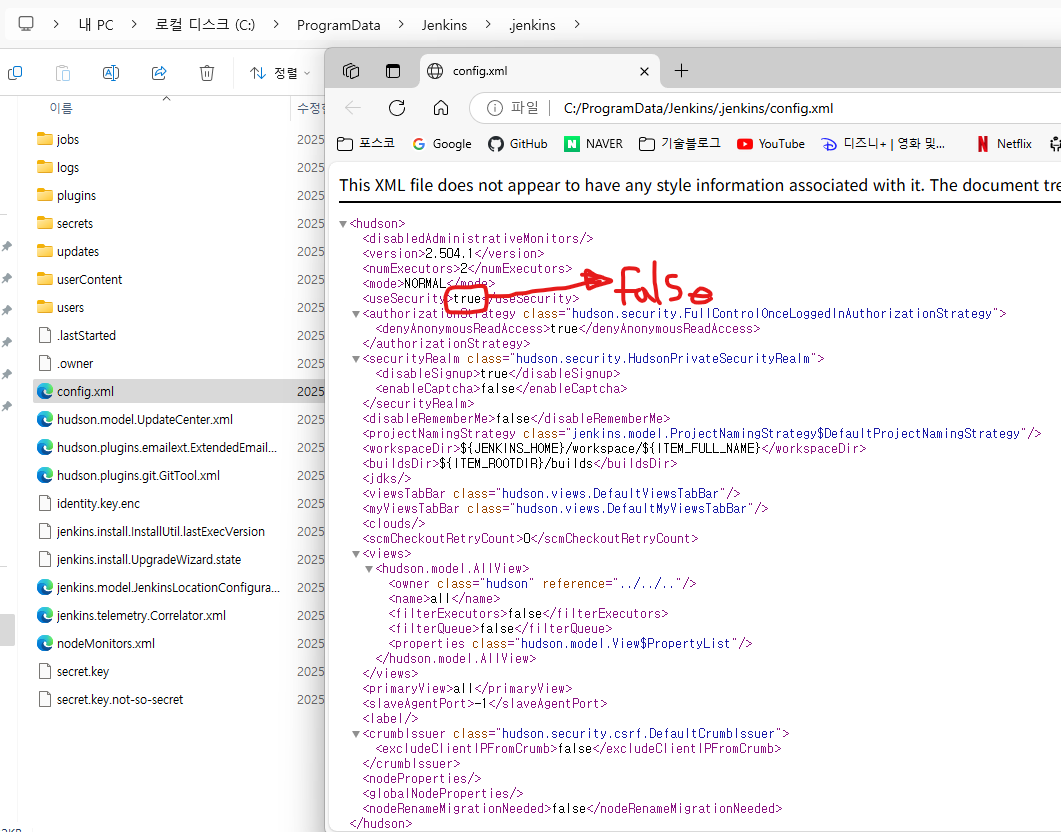Open the 기술블로그 bookmark folder

click(x=680, y=143)
